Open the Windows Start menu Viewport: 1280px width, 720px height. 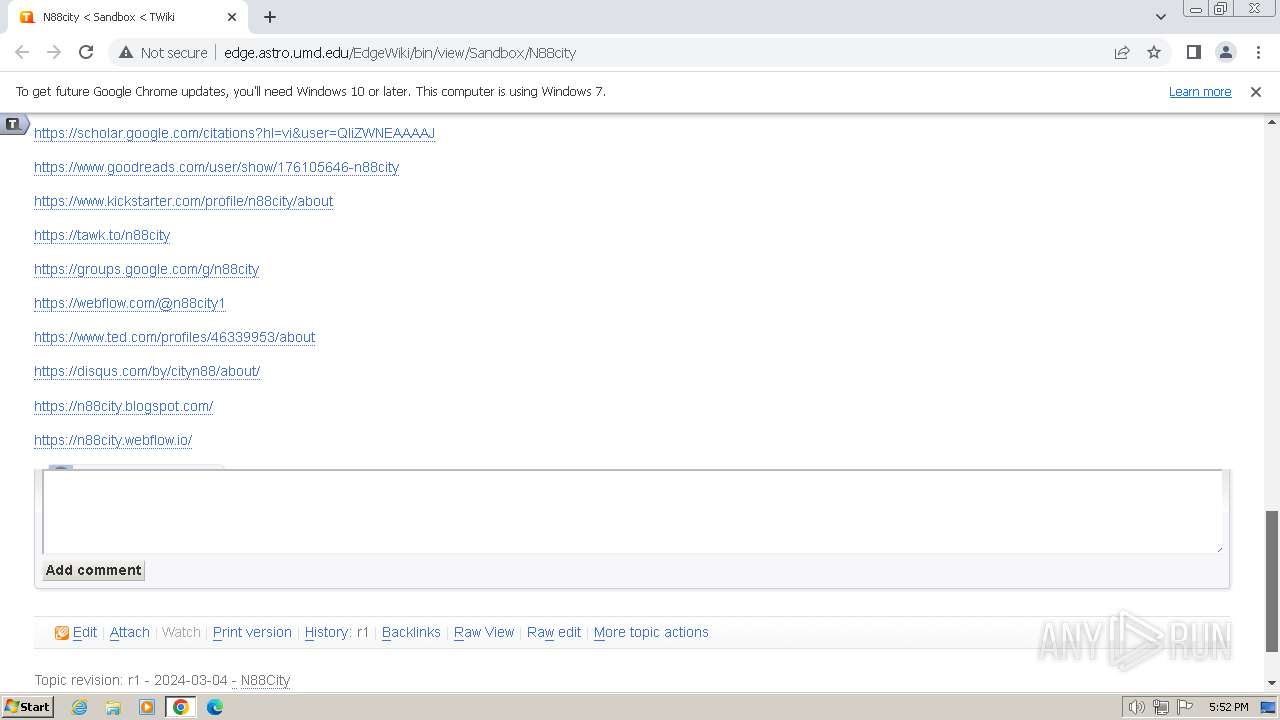pos(27,706)
